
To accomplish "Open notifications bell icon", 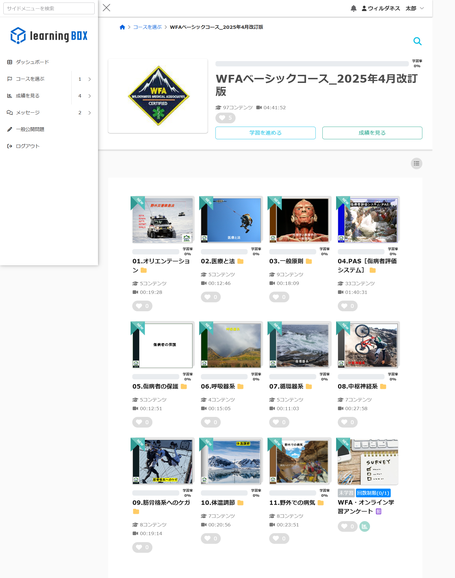I will click(x=353, y=8).
